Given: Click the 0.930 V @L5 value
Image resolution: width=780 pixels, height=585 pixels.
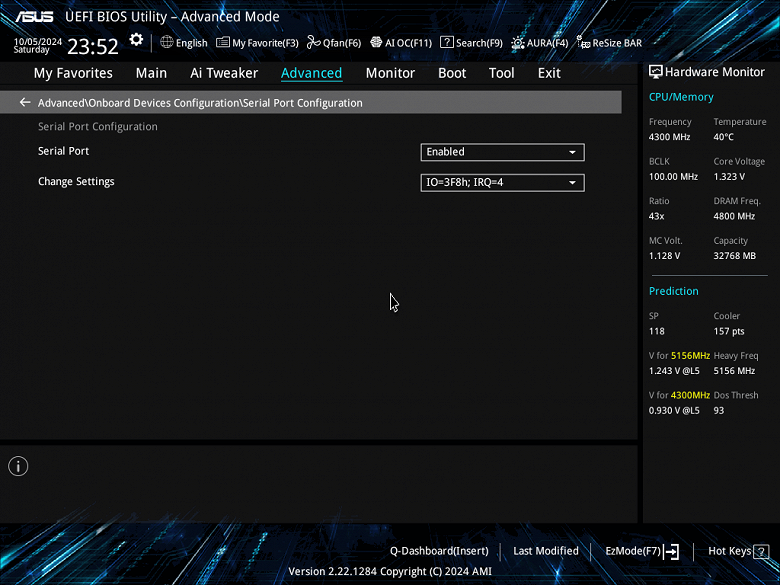Looking at the screenshot, I should pos(674,410).
